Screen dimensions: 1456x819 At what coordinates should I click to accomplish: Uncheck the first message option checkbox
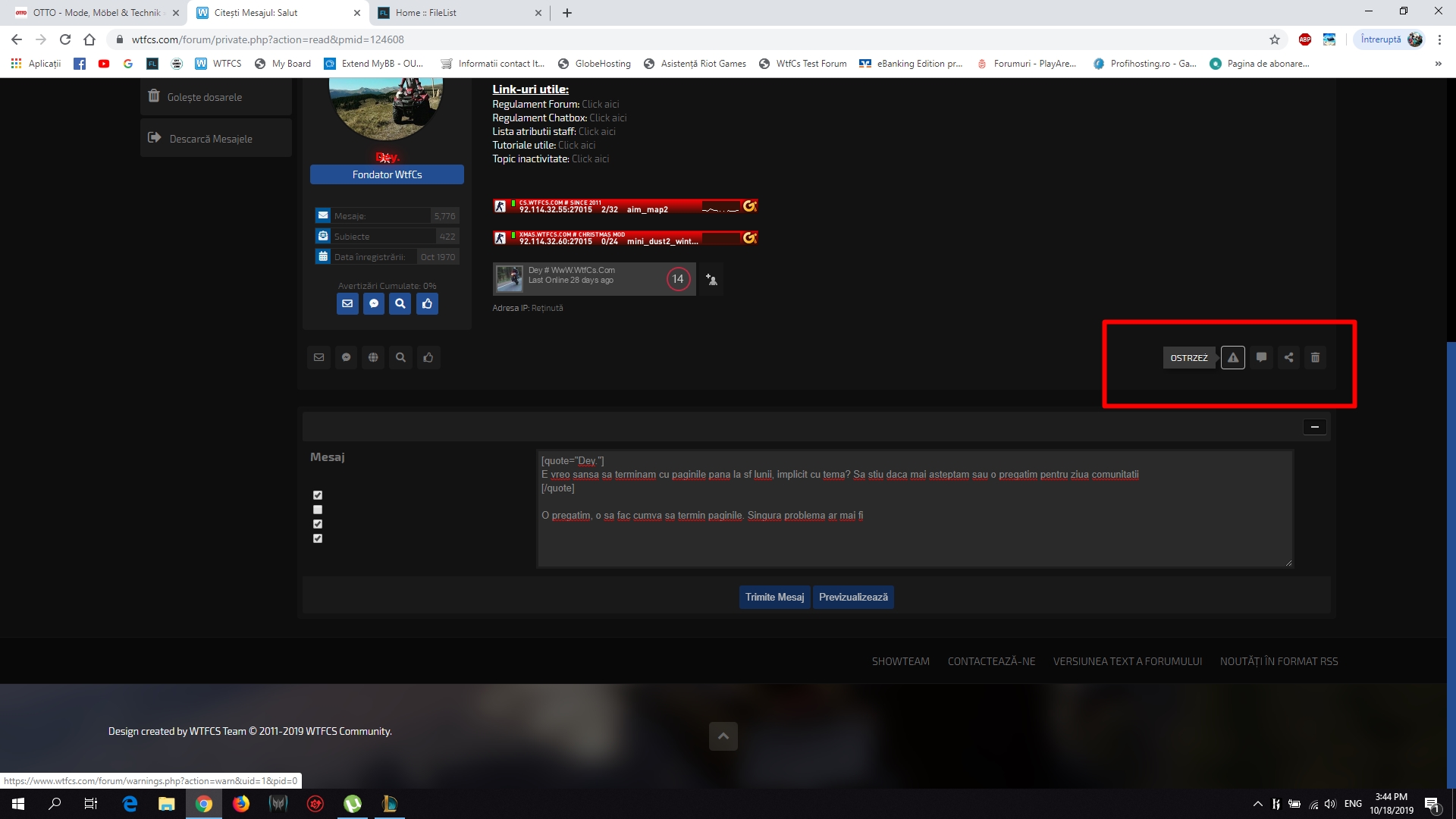(318, 495)
